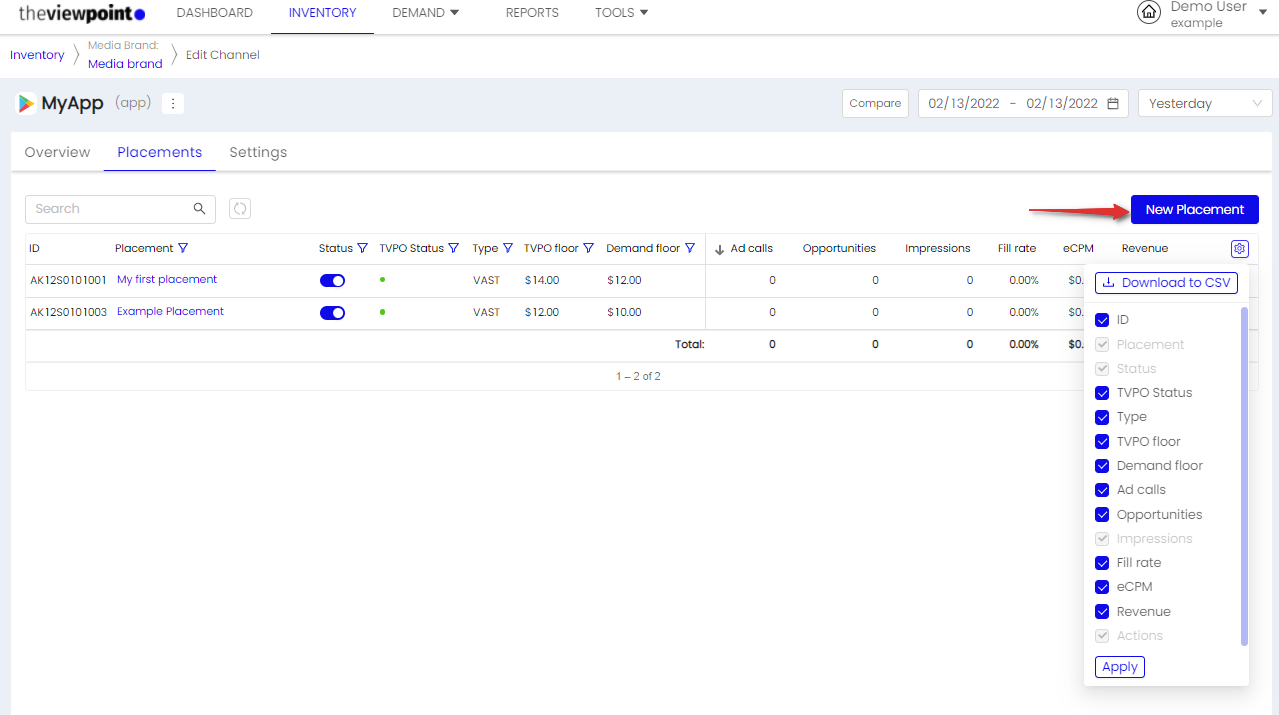
Task: Uncheck the TVPO floor column checkbox
Action: coord(1102,441)
